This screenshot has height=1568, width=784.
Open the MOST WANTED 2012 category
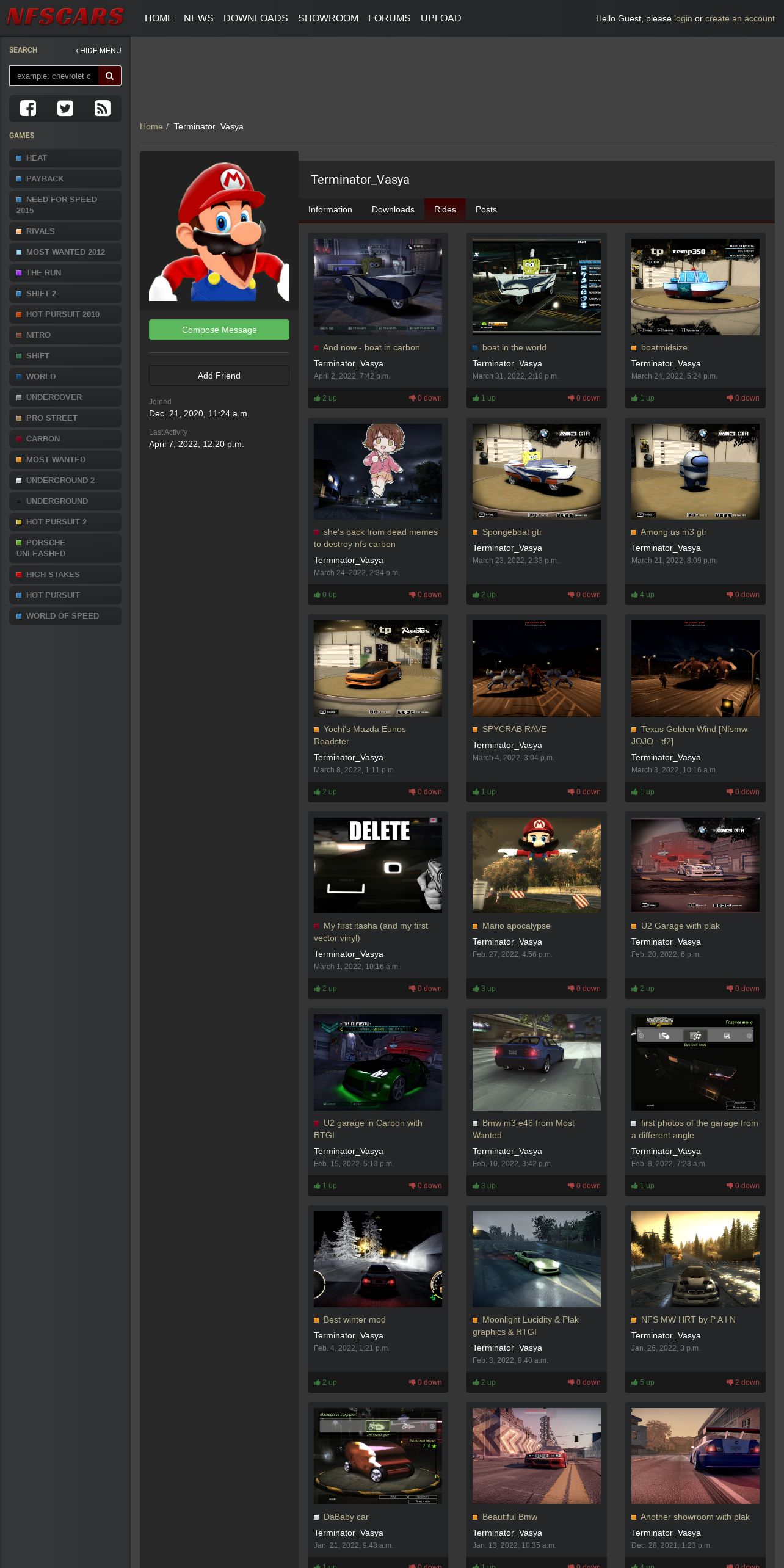tap(65, 252)
